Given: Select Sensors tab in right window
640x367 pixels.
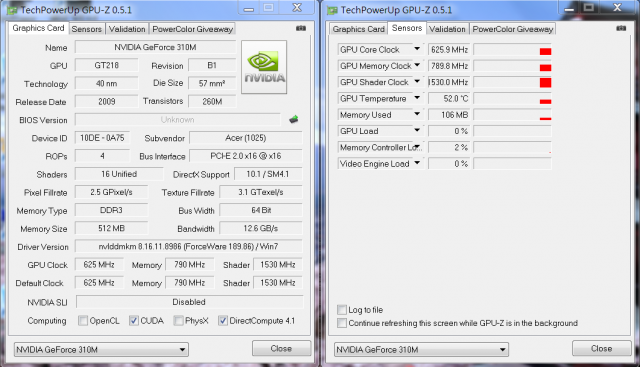Looking at the screenshot, I should point(407,28).
